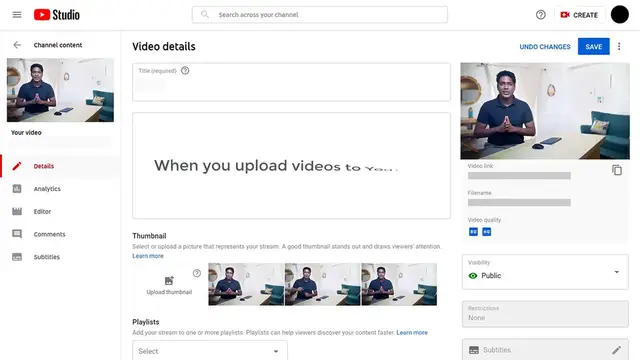The width and height of the screenshot is (640, 360).
Task: Select the Editor menu item
Action: coord(60,211)
